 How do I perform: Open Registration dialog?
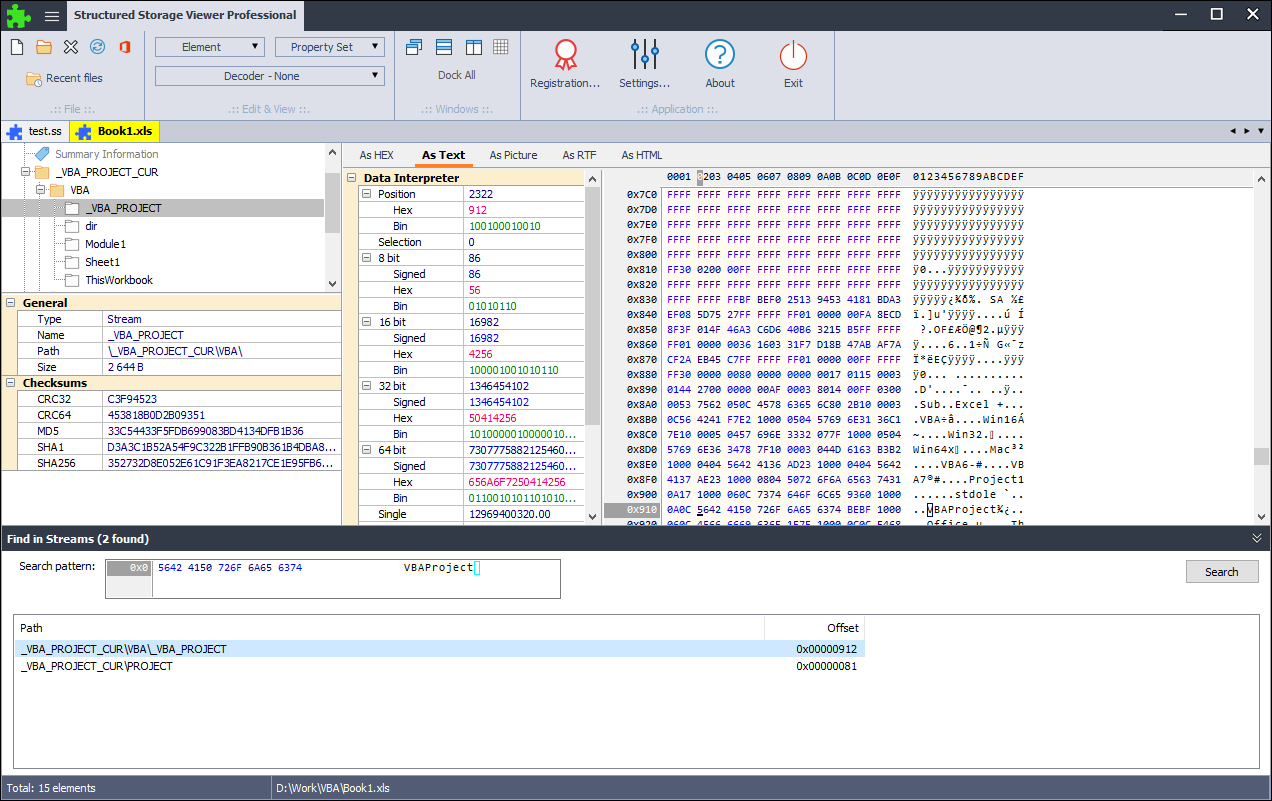(565, 64)
